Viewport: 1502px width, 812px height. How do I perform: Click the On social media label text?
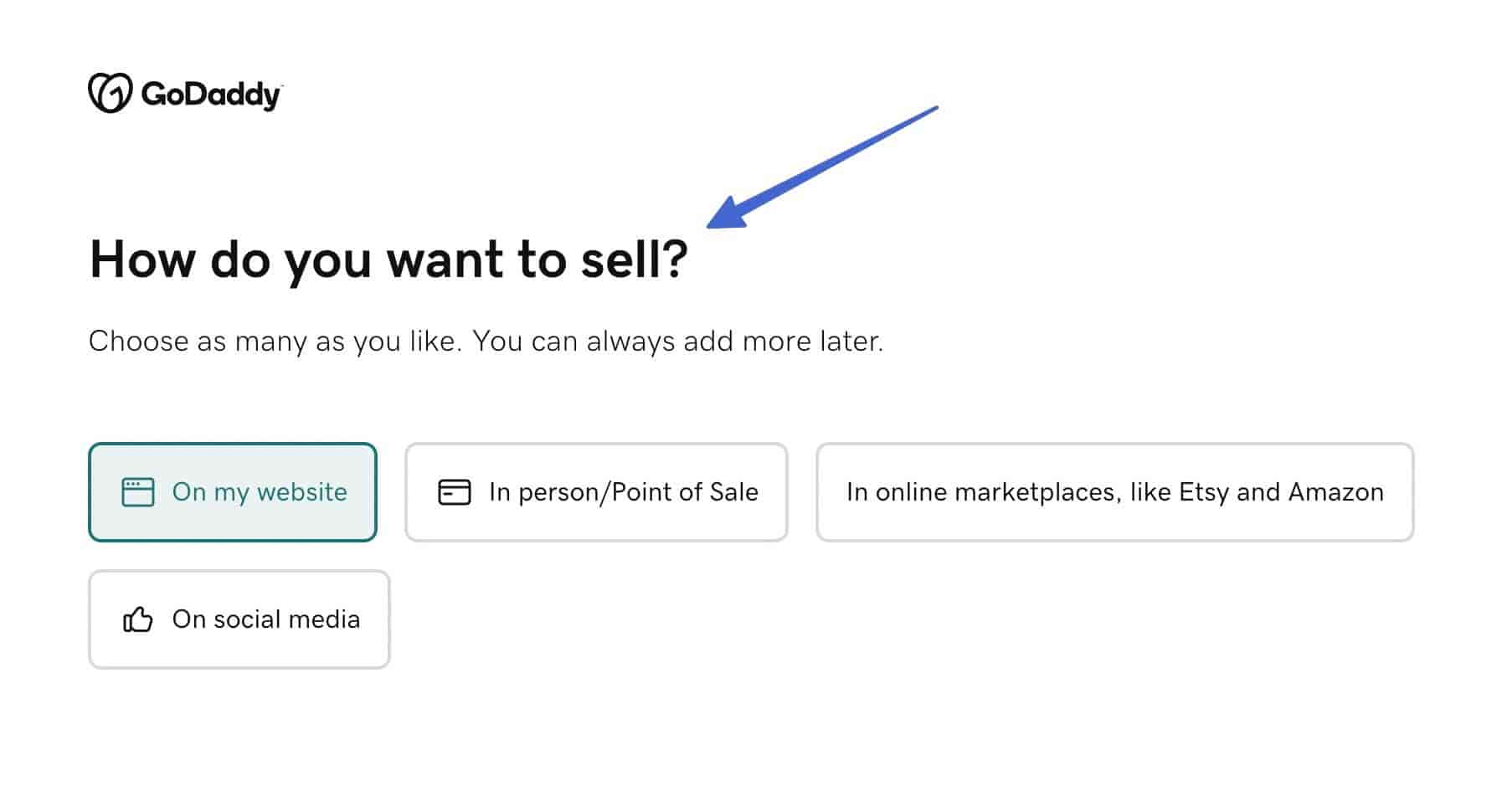point(266,619)
